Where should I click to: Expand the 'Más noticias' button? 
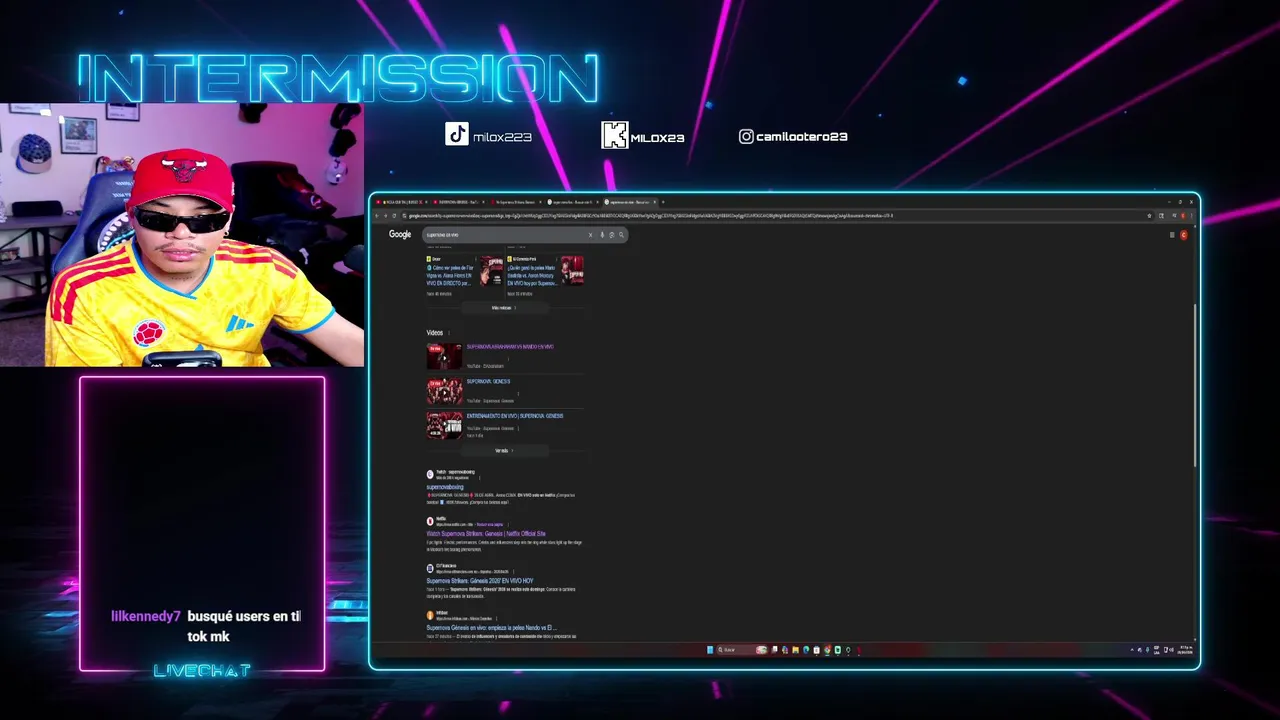(504, 308)
